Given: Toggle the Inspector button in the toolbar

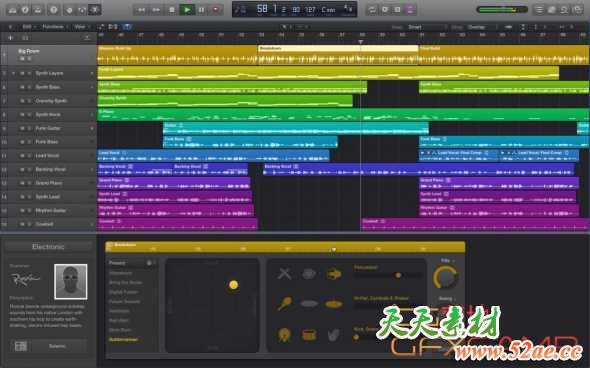Looking at the screenshot, I should pos(25,10).
